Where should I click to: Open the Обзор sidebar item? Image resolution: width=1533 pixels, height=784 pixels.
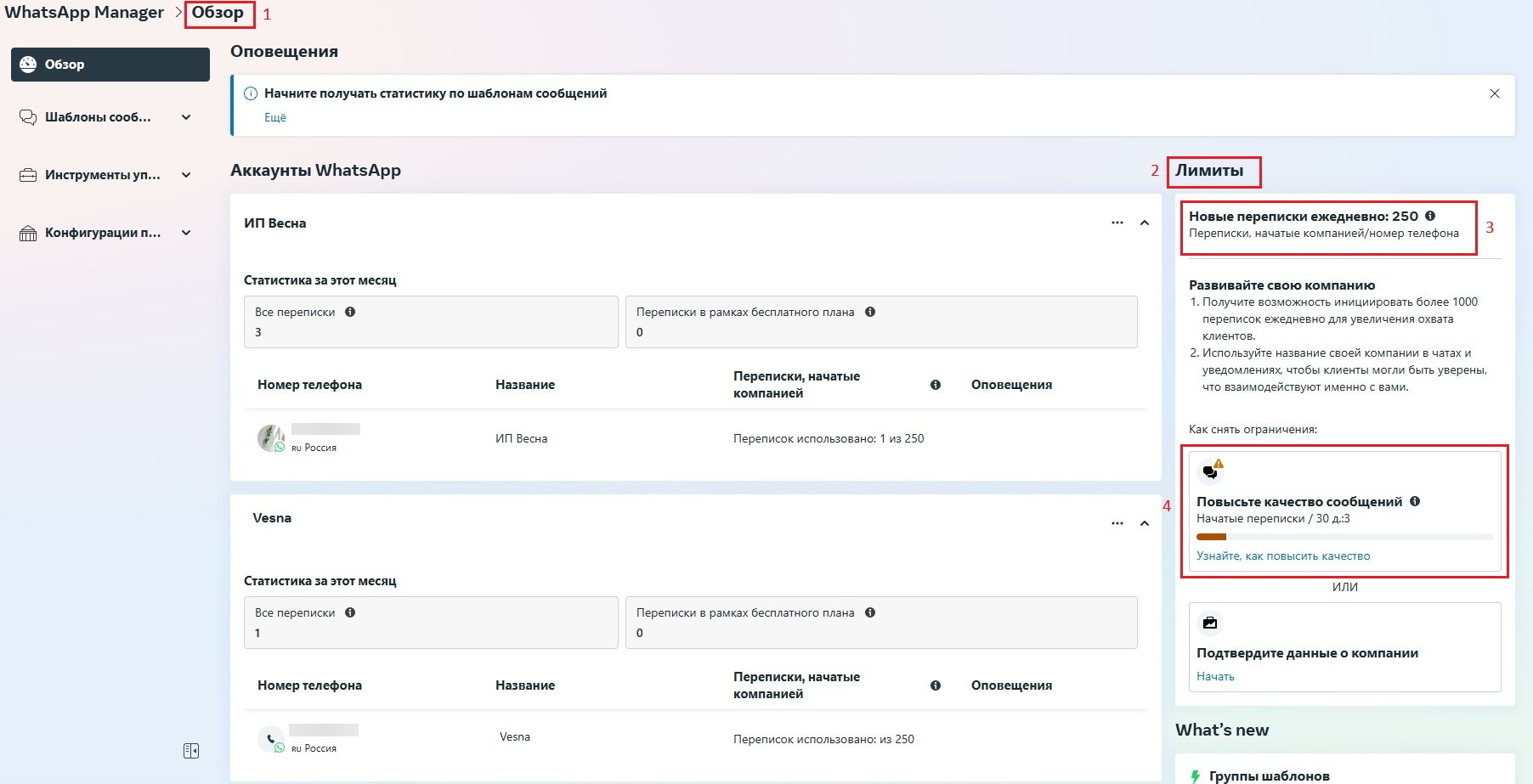(110, 65)
